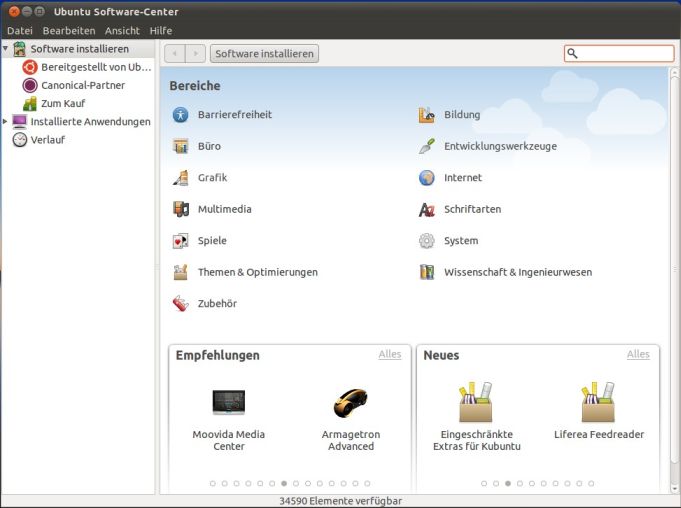Open the System gear icon
Image resolution: width=681 pixels, height=508 pixels.
426,241
